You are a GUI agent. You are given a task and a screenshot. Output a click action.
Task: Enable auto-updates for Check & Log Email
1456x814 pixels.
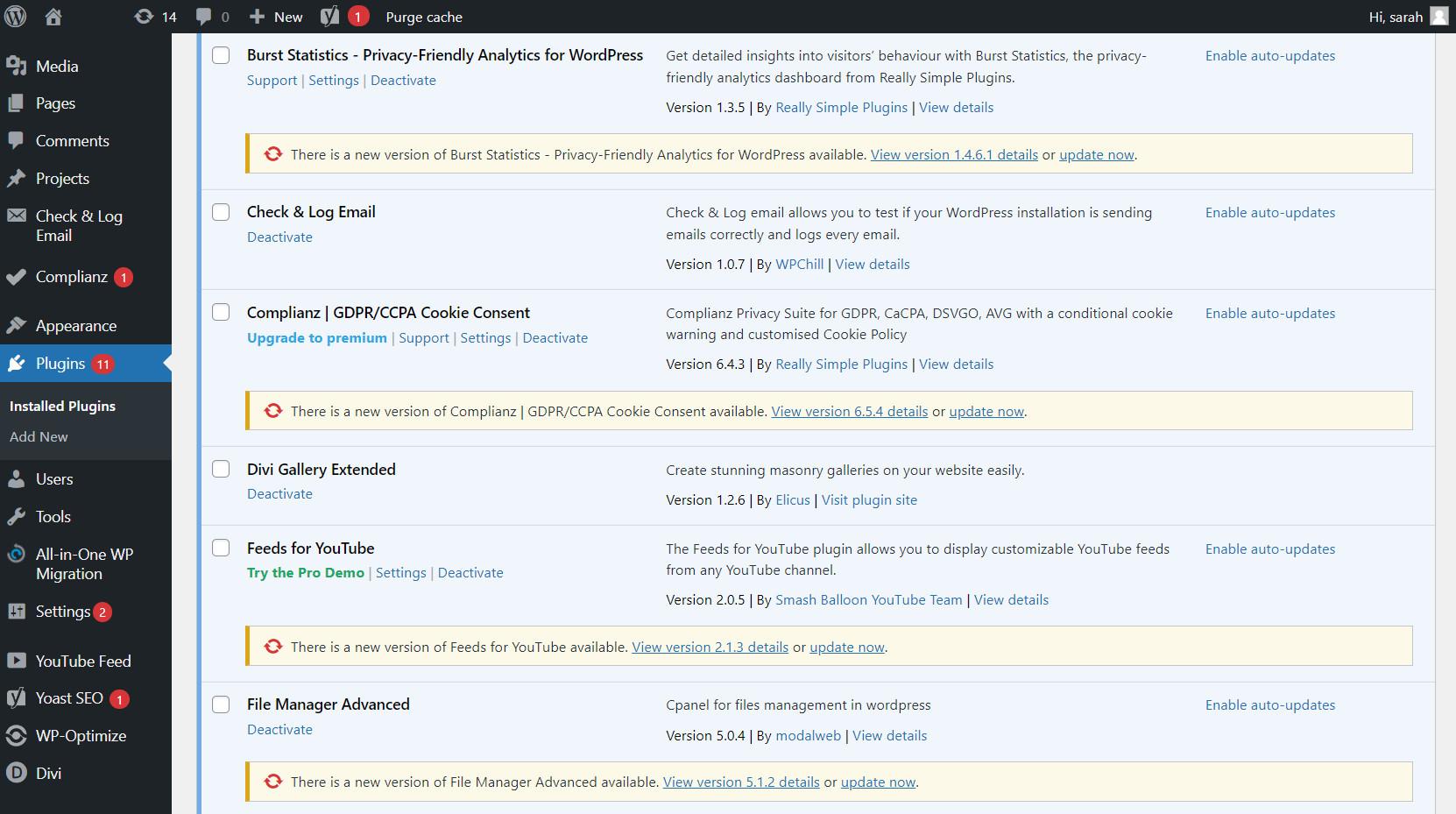point(1270,212)
